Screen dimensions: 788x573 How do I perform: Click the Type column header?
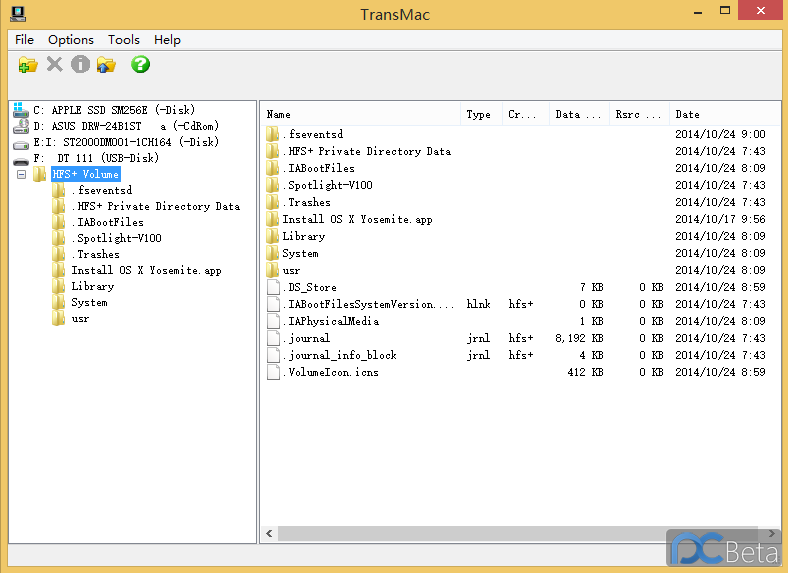click(479, 114)
